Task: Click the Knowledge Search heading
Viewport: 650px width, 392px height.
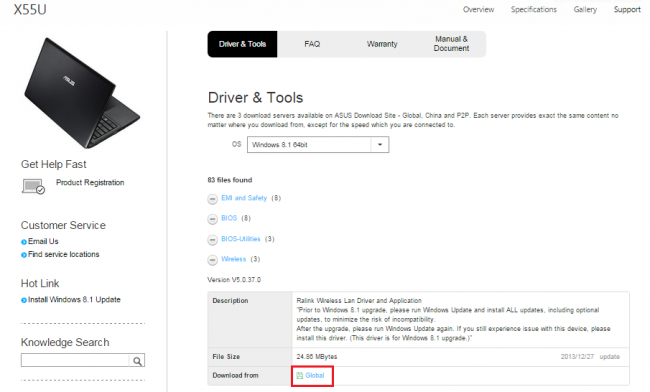Action: click(65, 342)
